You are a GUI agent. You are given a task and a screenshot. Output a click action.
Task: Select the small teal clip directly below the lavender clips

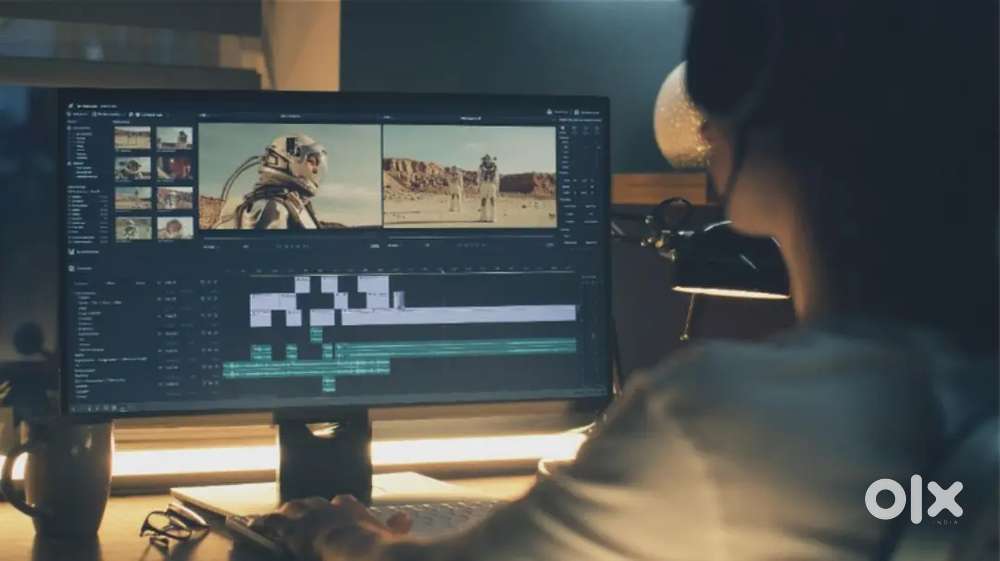tap(316, 334)
